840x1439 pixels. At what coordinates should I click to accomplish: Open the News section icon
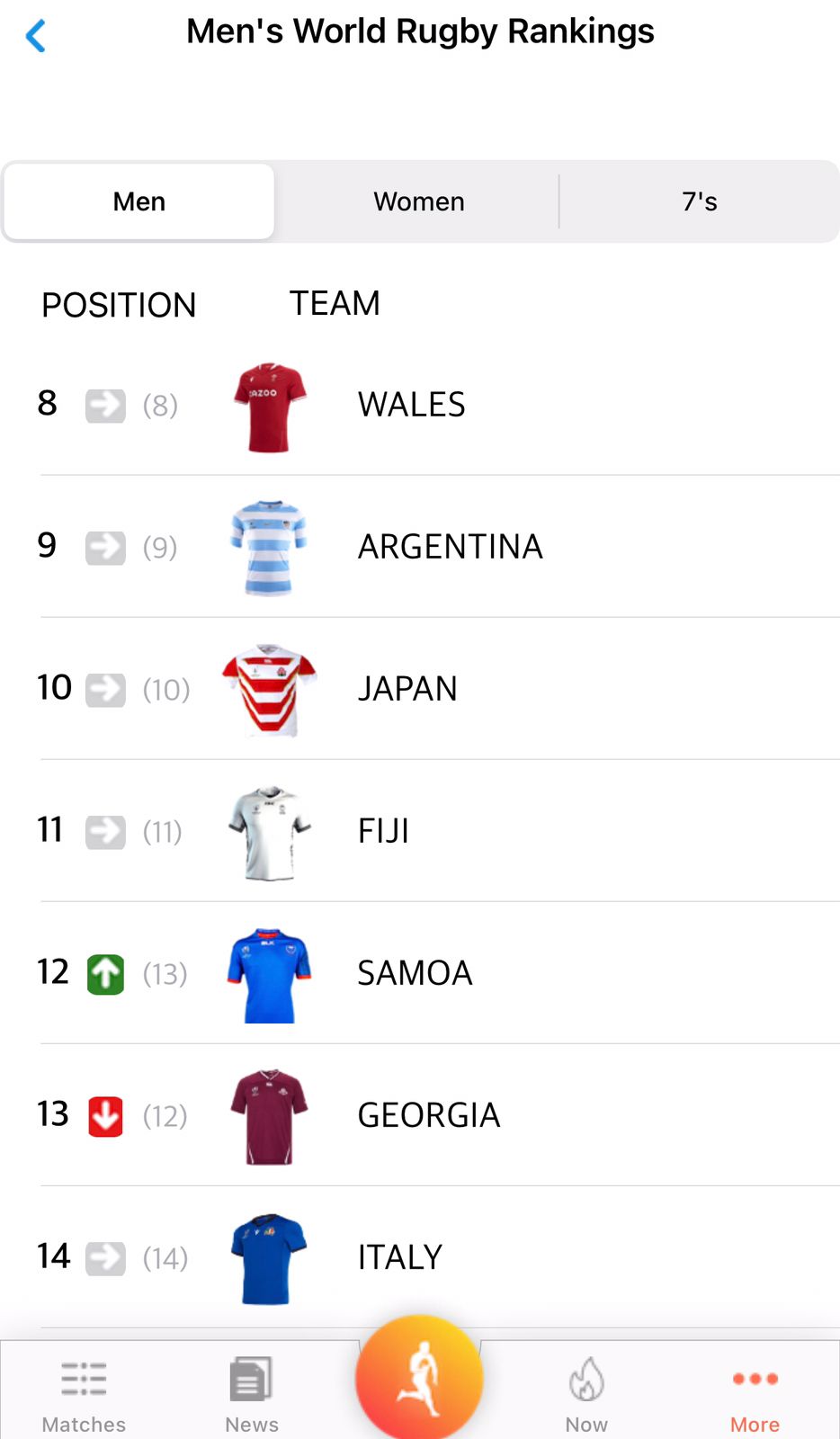point(251,1379)
